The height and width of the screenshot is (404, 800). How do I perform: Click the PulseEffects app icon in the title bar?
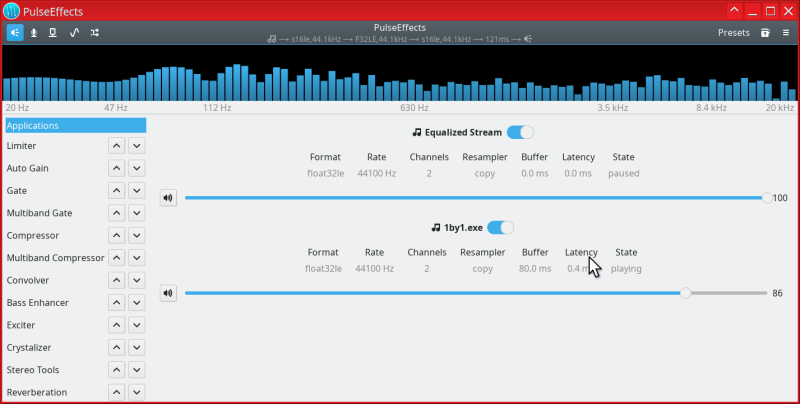[x=11, y=11]
